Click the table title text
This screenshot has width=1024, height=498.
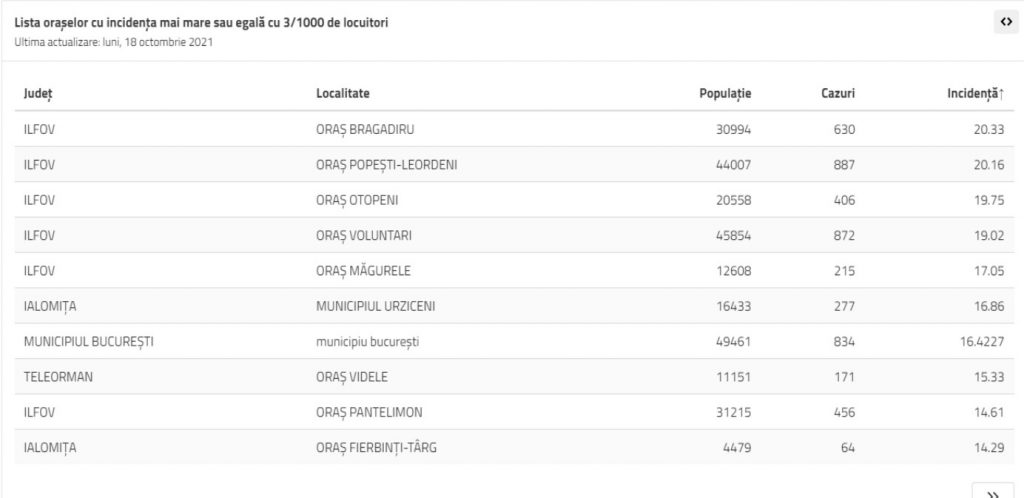202,22
